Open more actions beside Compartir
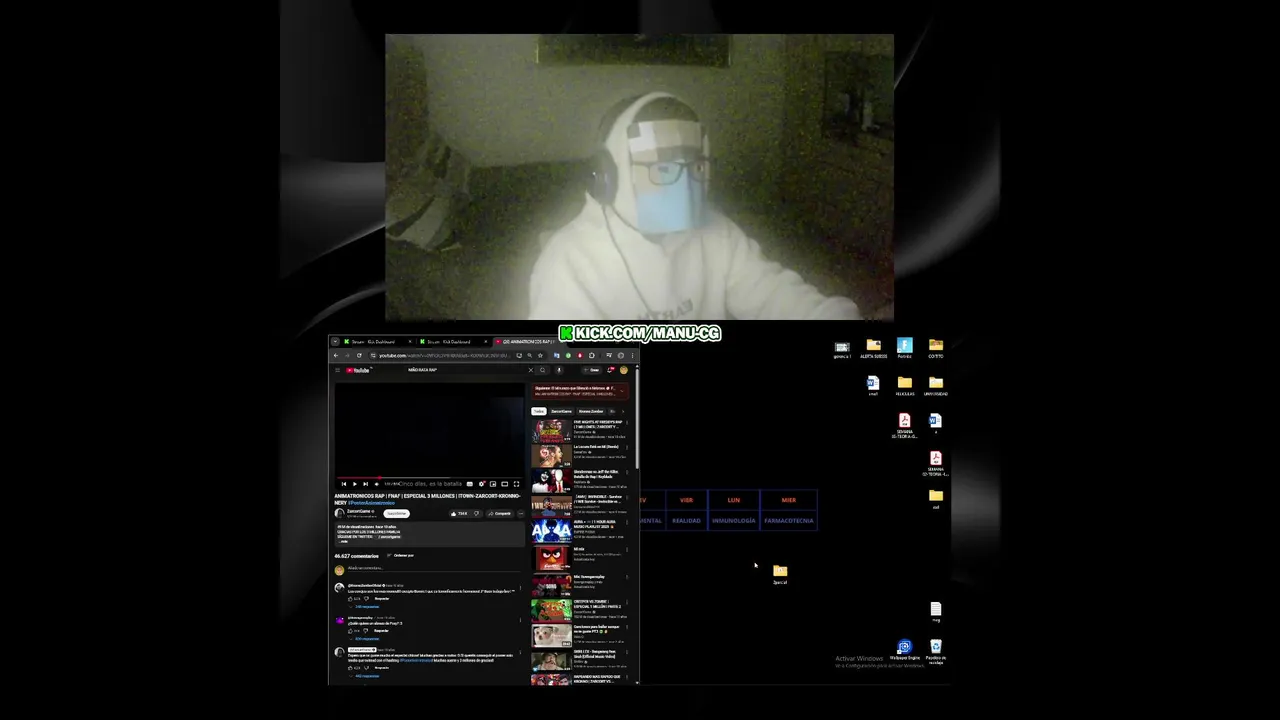Image resolution: width=1280 pixels, height=720 pixels. click(x=521, y=514)
